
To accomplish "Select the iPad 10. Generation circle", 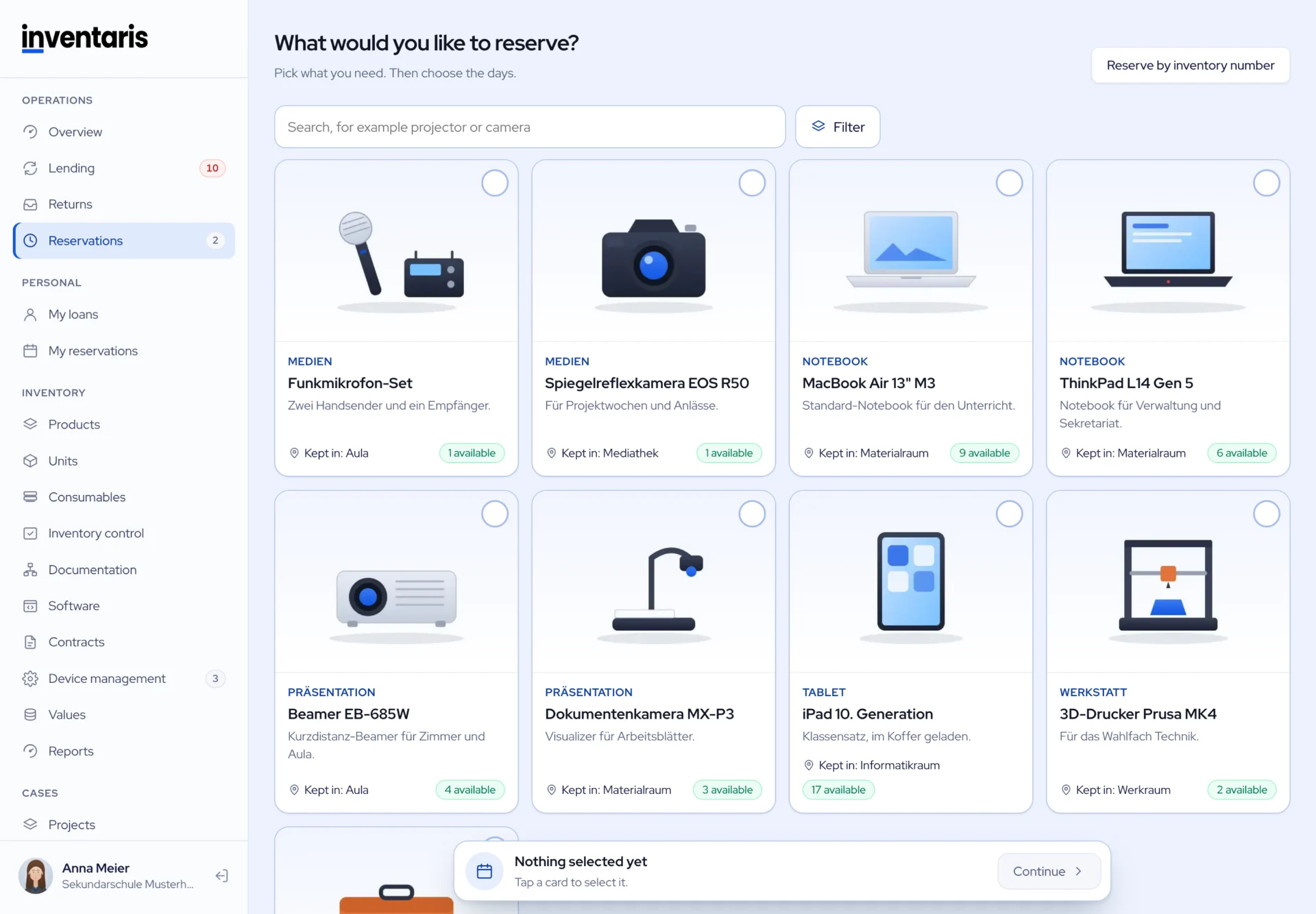I will (1009, 514).
